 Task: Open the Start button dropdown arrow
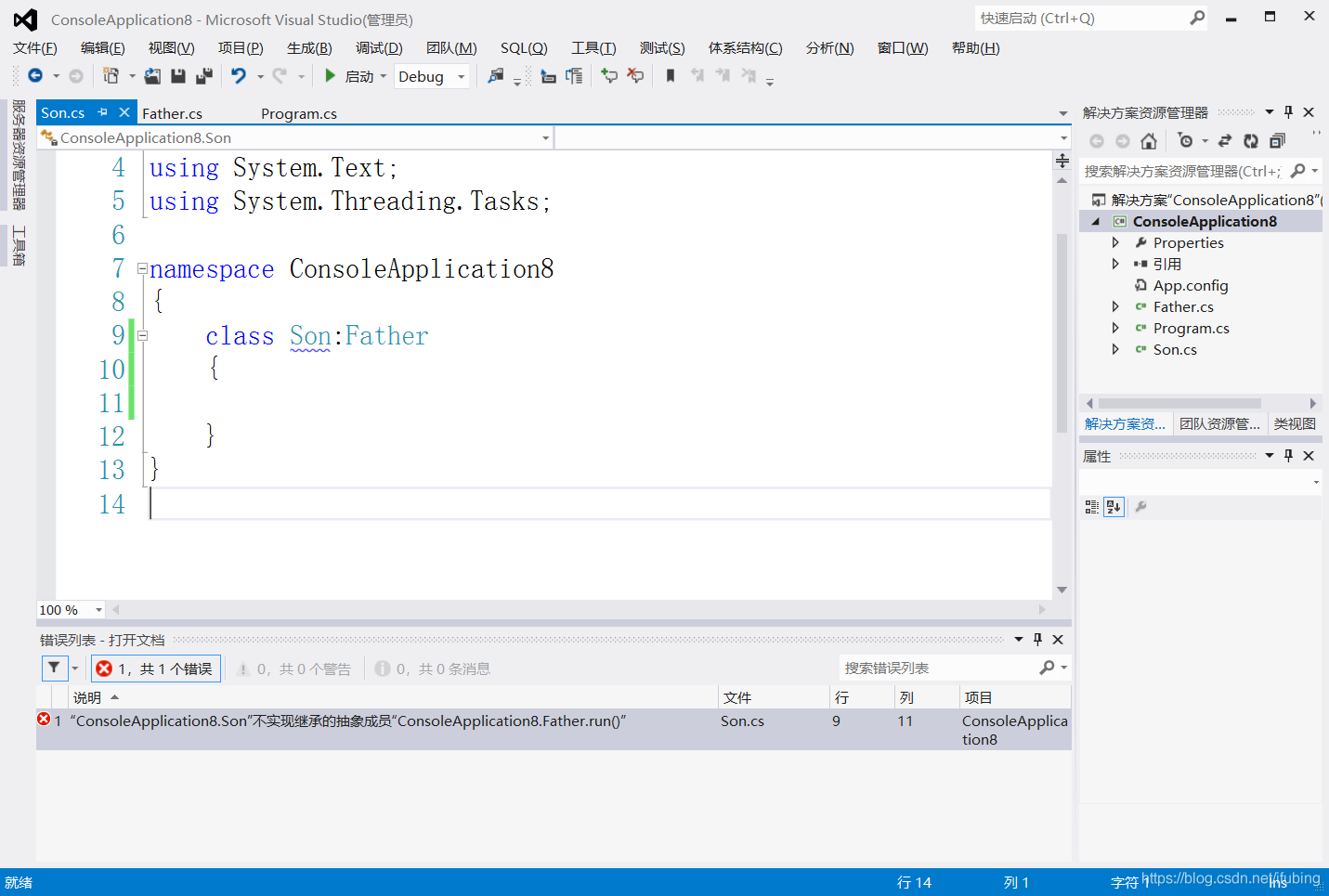(x=384, y=76)
